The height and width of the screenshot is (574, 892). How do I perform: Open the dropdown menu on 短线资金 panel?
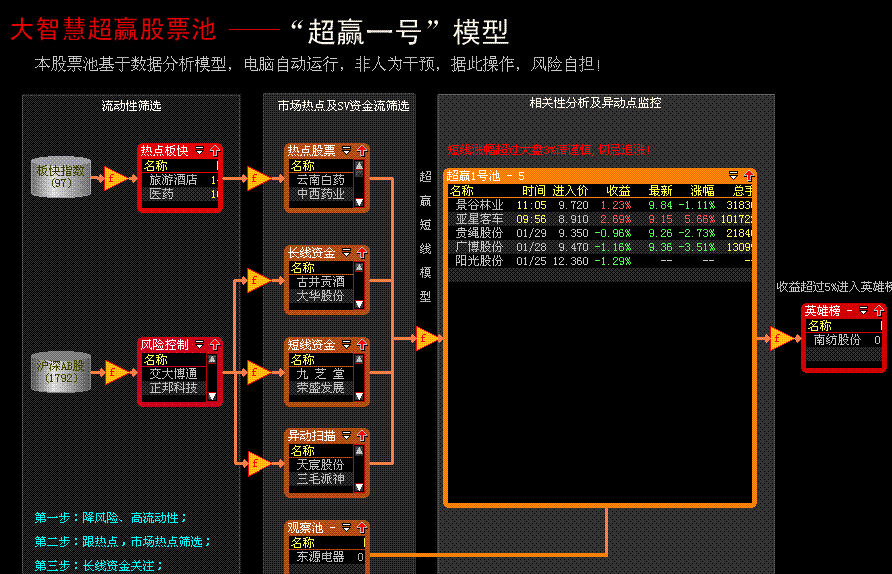click(x=346, y=344)
